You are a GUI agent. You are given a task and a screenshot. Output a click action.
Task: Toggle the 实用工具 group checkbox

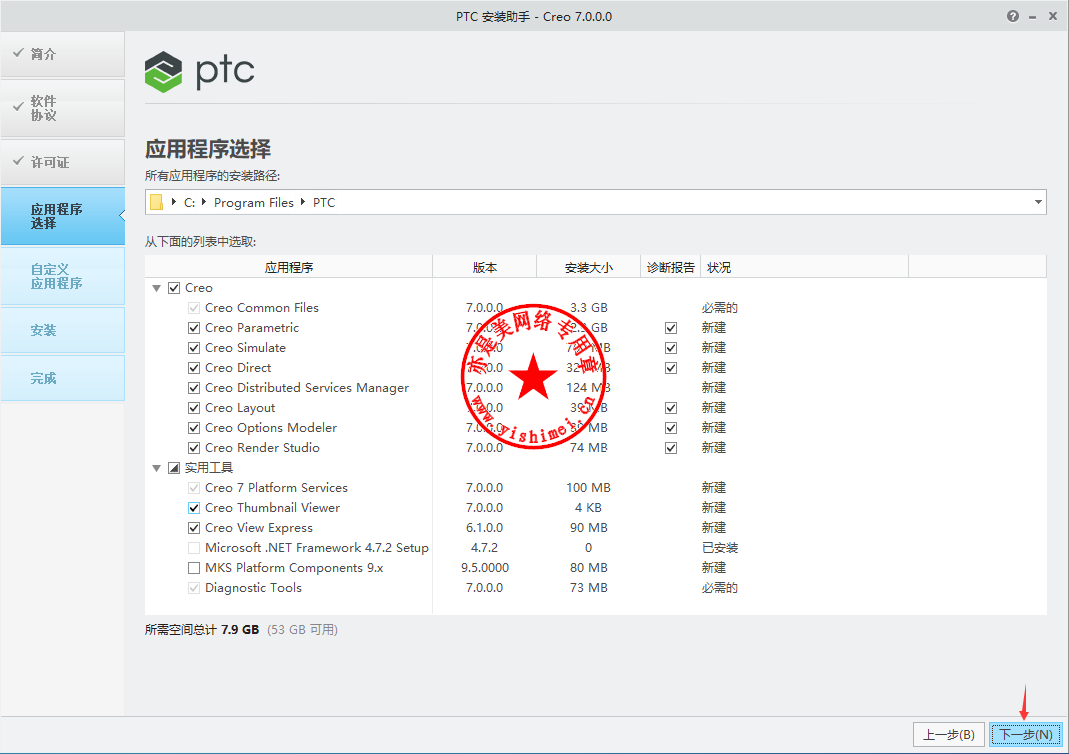click(174, 468)
